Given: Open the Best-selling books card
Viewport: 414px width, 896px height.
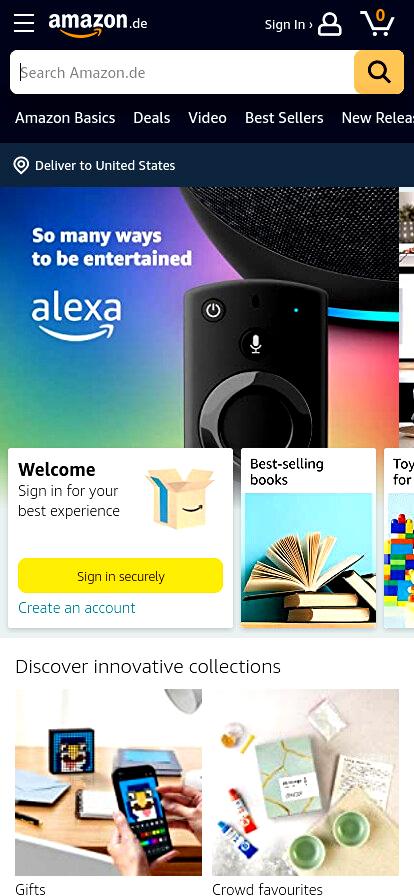Looking at the screenshot, I should (x=308, y=538).
